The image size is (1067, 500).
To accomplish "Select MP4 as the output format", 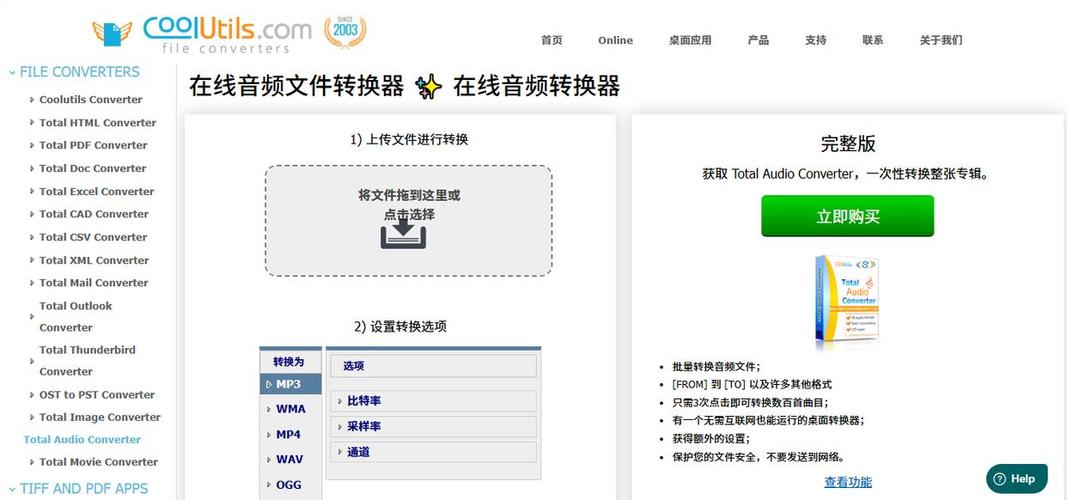I will 291,434.
